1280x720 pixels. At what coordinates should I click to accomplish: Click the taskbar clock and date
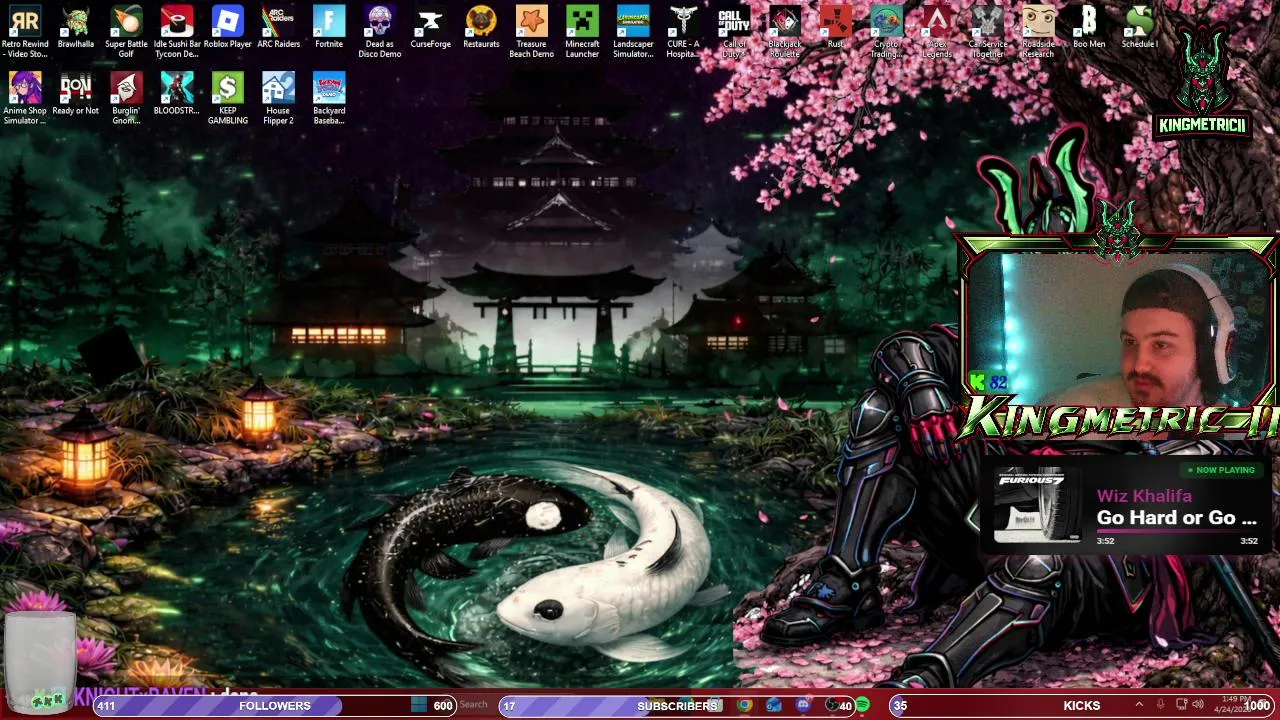1231,704
